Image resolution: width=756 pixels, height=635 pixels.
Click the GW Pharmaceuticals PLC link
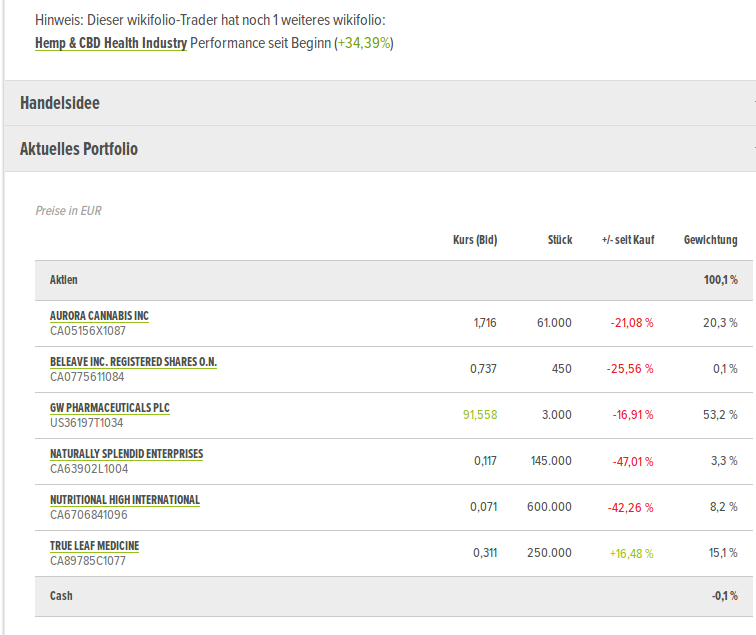click(x=110, y=407)
